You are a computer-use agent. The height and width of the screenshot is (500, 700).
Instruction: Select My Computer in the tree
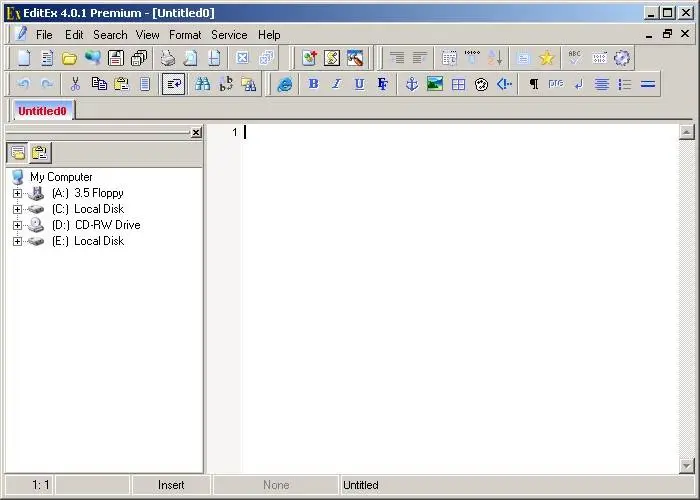click(61, 177)
